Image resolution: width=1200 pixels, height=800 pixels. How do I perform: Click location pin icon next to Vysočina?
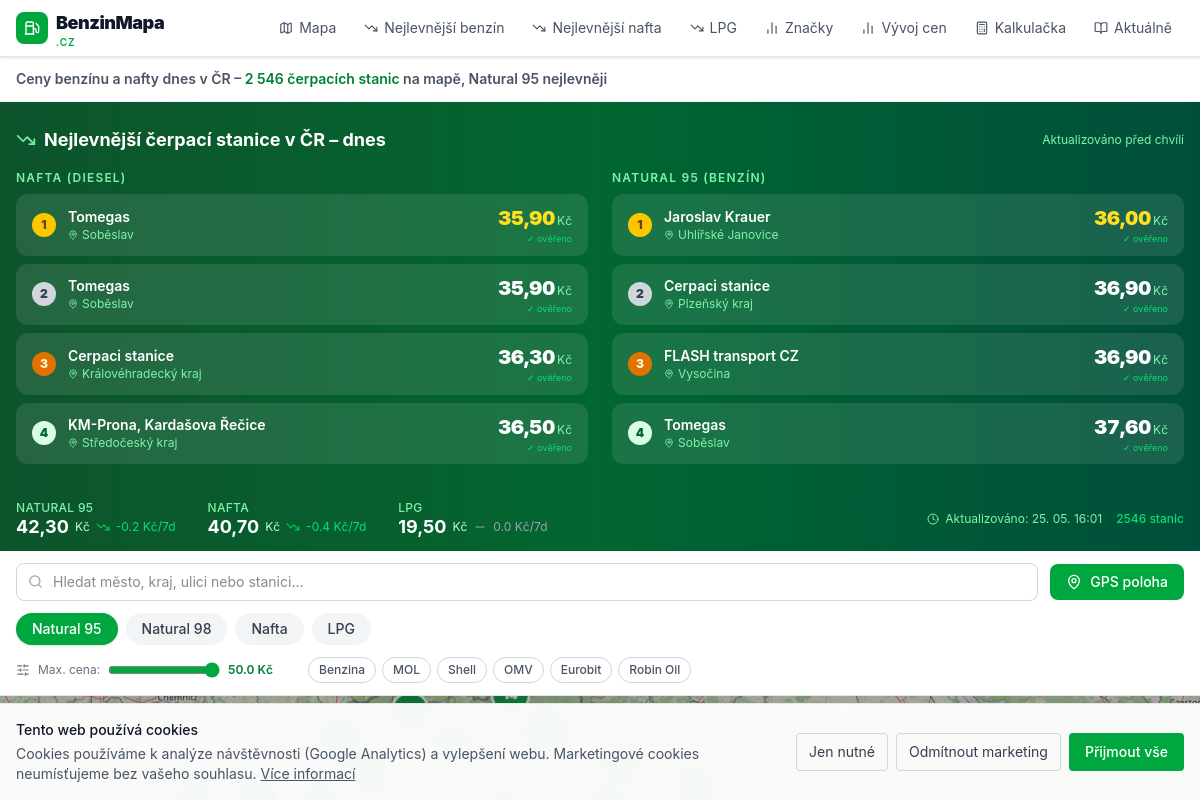pos(669,374)
